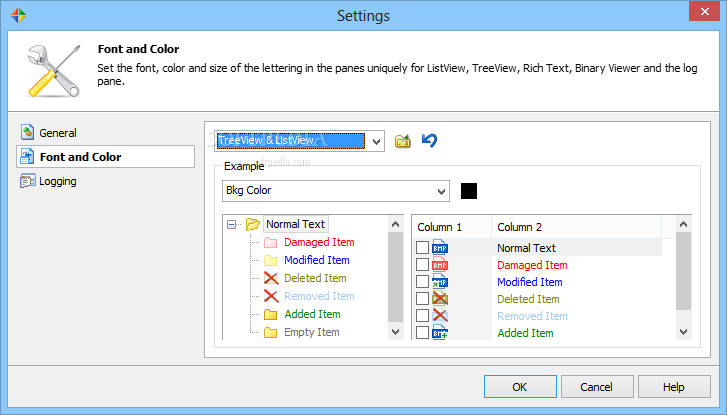The height and width of the screenshot is (415, 727).
Task: Click the red BMP icon in Damaged Item row
Action: [x=440, y=265]
